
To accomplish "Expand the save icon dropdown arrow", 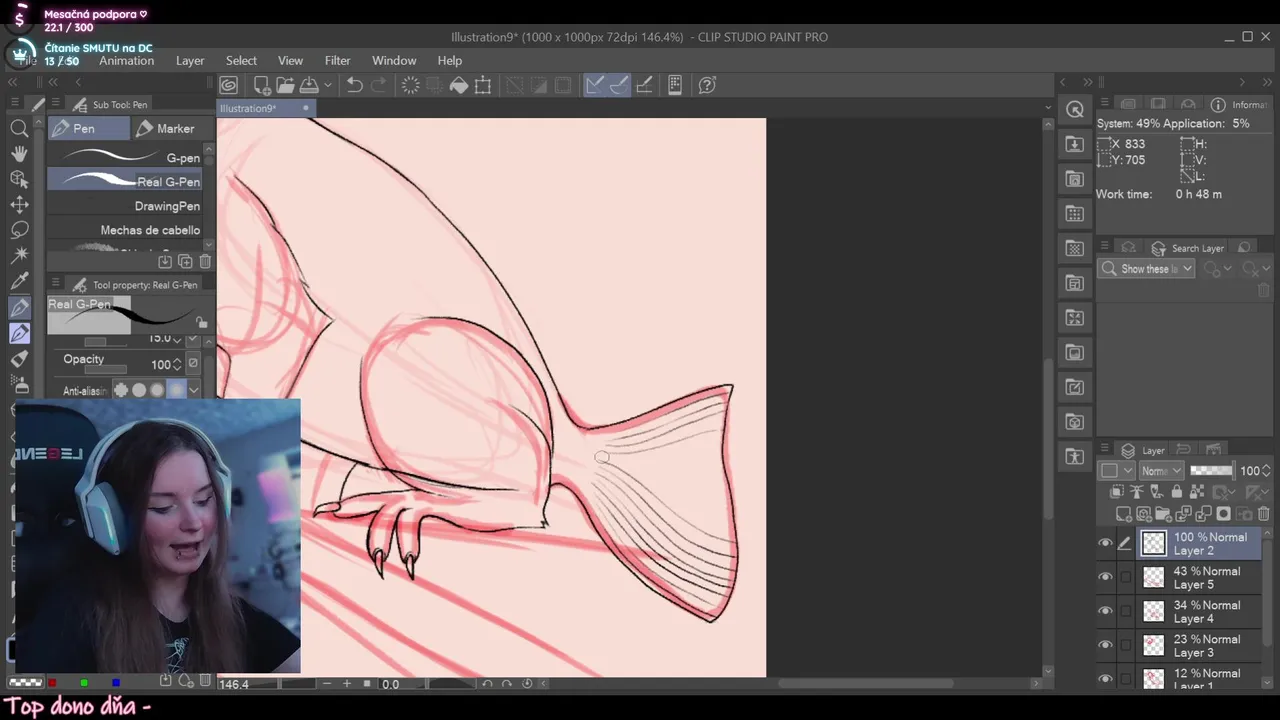I will [328, 85].
